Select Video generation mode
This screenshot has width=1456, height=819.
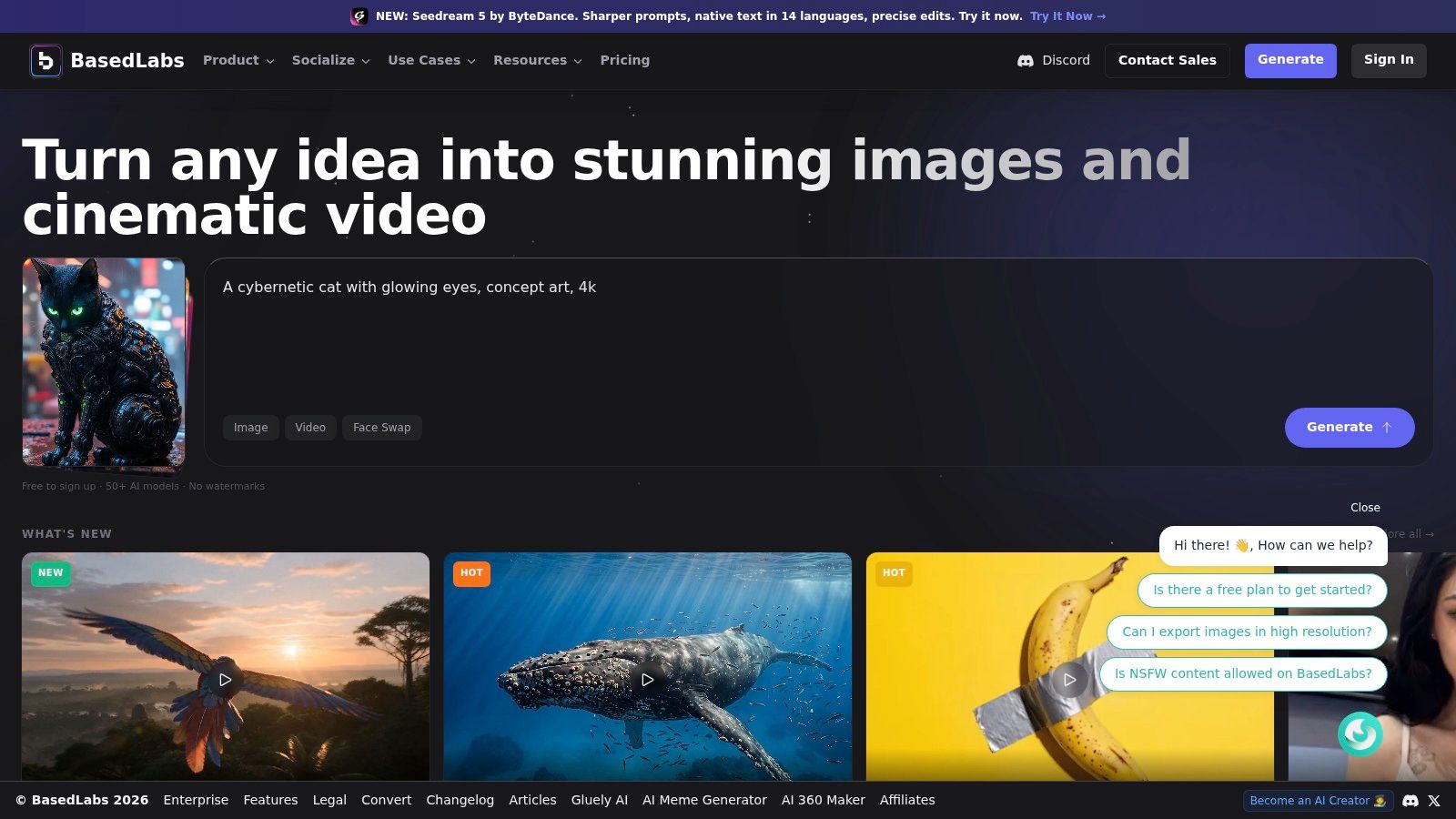point(310,428)
